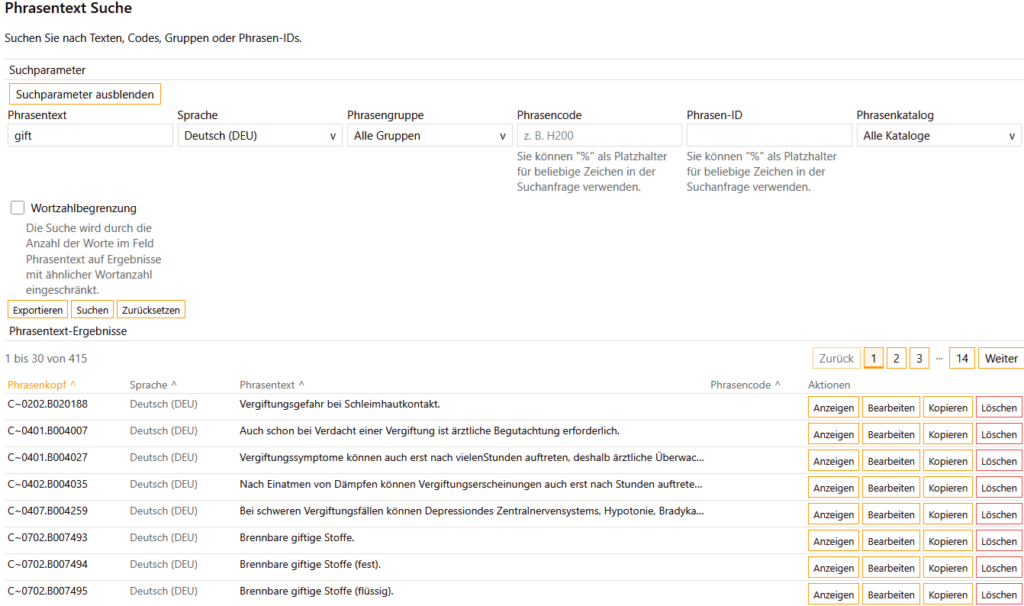The height and width of the screenshot is (606, 1024).
Task: Click Kopieren for C~0402.B004035
Action: pyautogui.click(x=948, y=488)
